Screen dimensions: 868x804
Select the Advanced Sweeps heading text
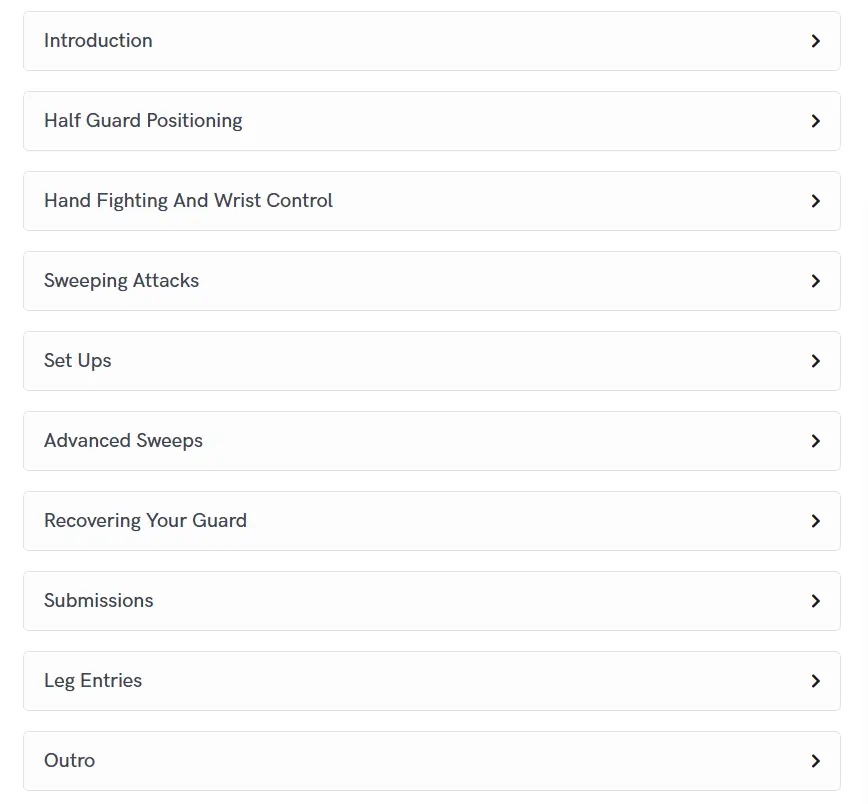[x=123, y=441]
